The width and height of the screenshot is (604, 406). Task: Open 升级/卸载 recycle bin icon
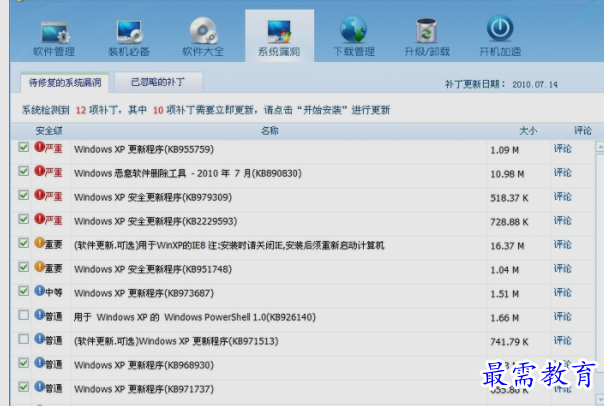(426, 30)
